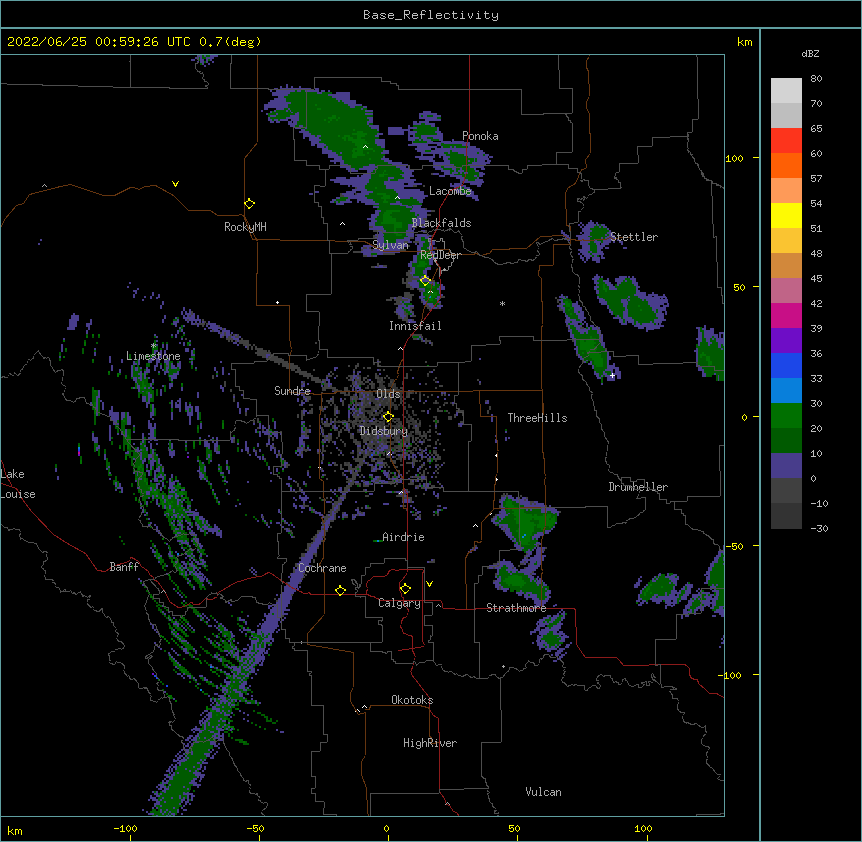This screenshot has height=842, width=862.
Task: Click the Calgary city label
Action: pos(399,603)
